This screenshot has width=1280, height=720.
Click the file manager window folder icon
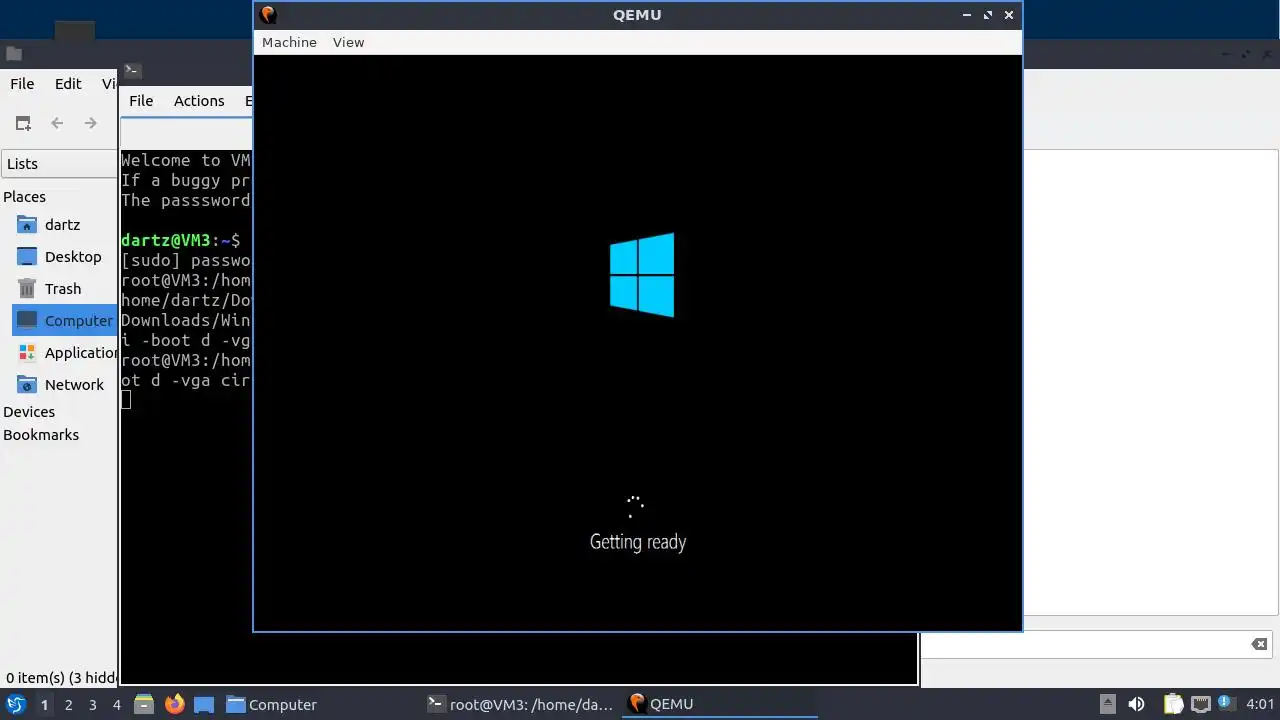pyautogui.click(x=14, y=53)
